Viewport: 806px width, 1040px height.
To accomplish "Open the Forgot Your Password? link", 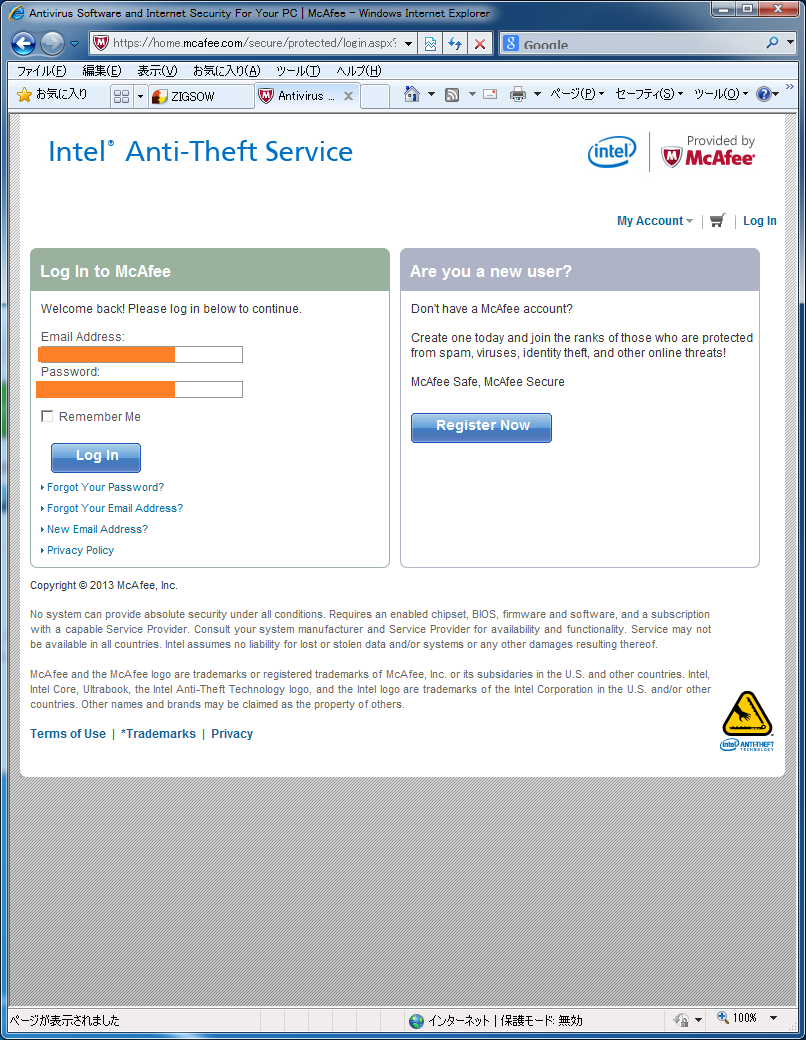I will tap(105, 488).
